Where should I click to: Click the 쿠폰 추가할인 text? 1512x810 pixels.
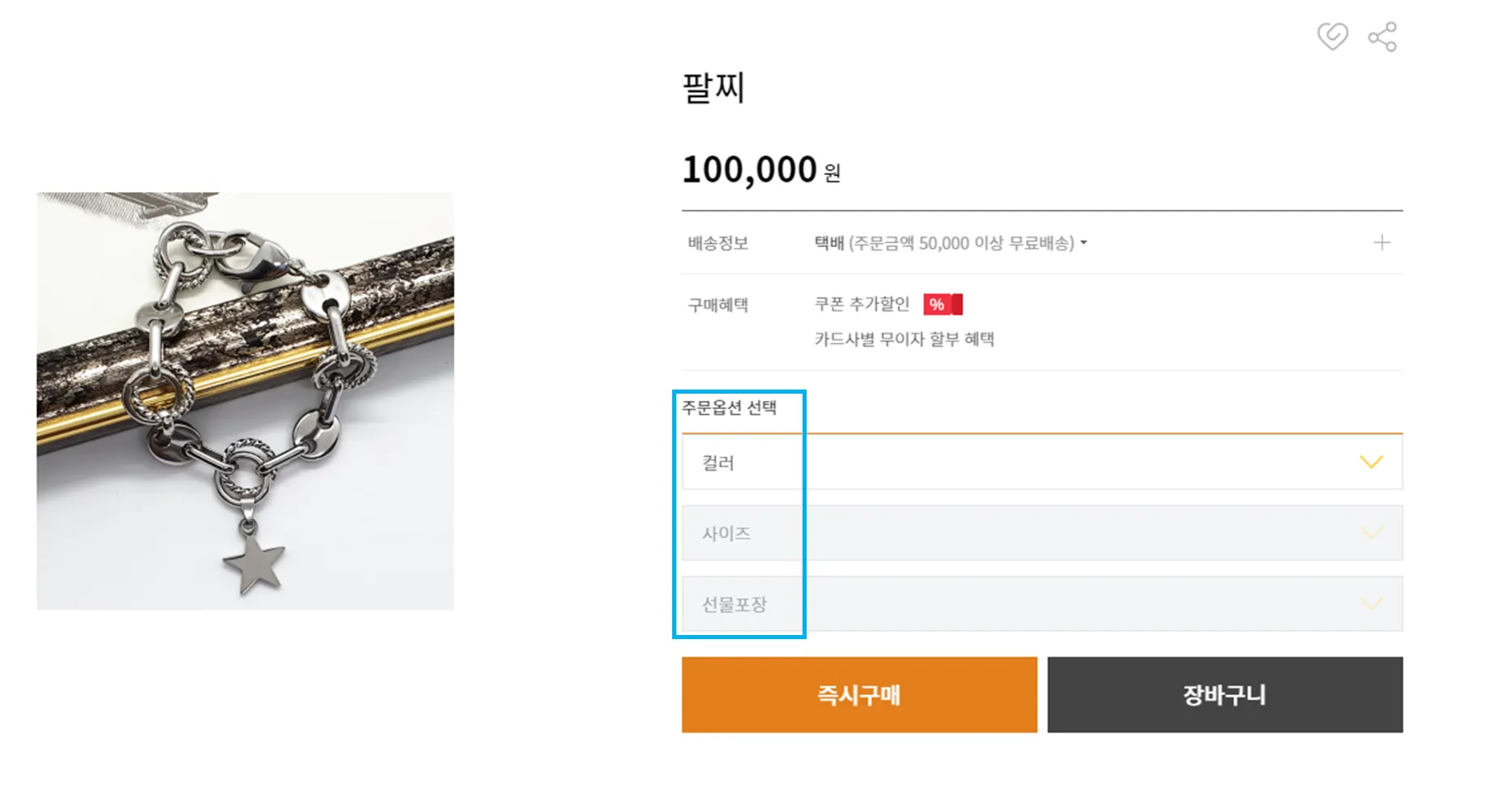pos(862,305)
